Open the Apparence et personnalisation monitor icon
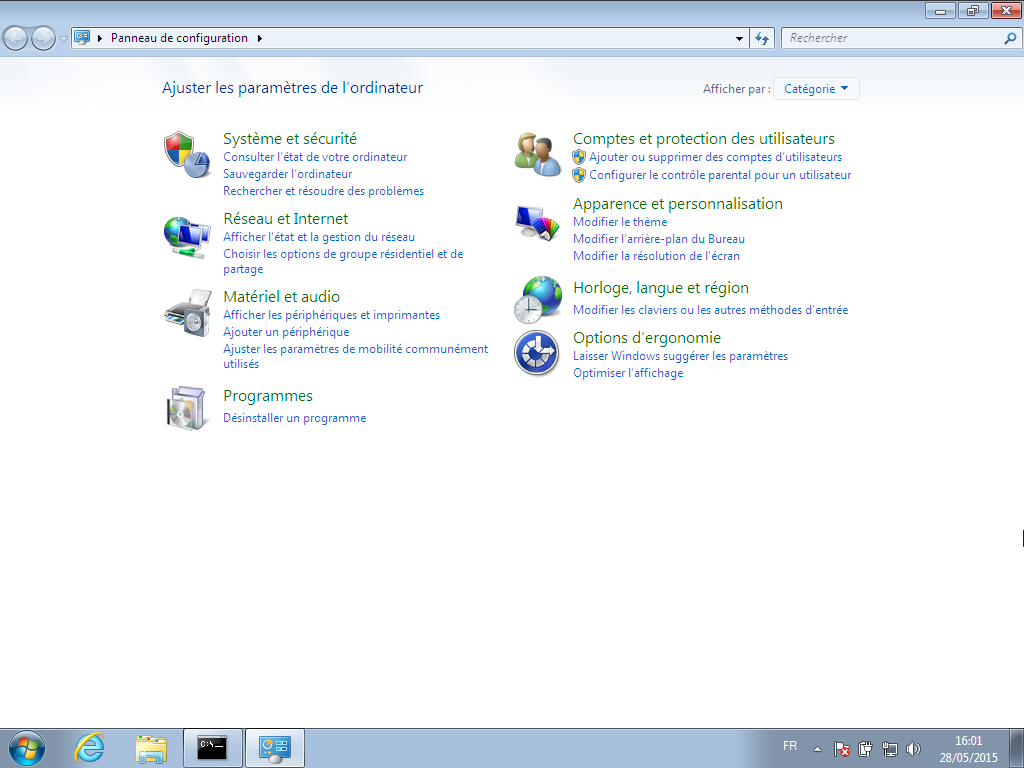The image size is (1024, 768). point(538,223)
